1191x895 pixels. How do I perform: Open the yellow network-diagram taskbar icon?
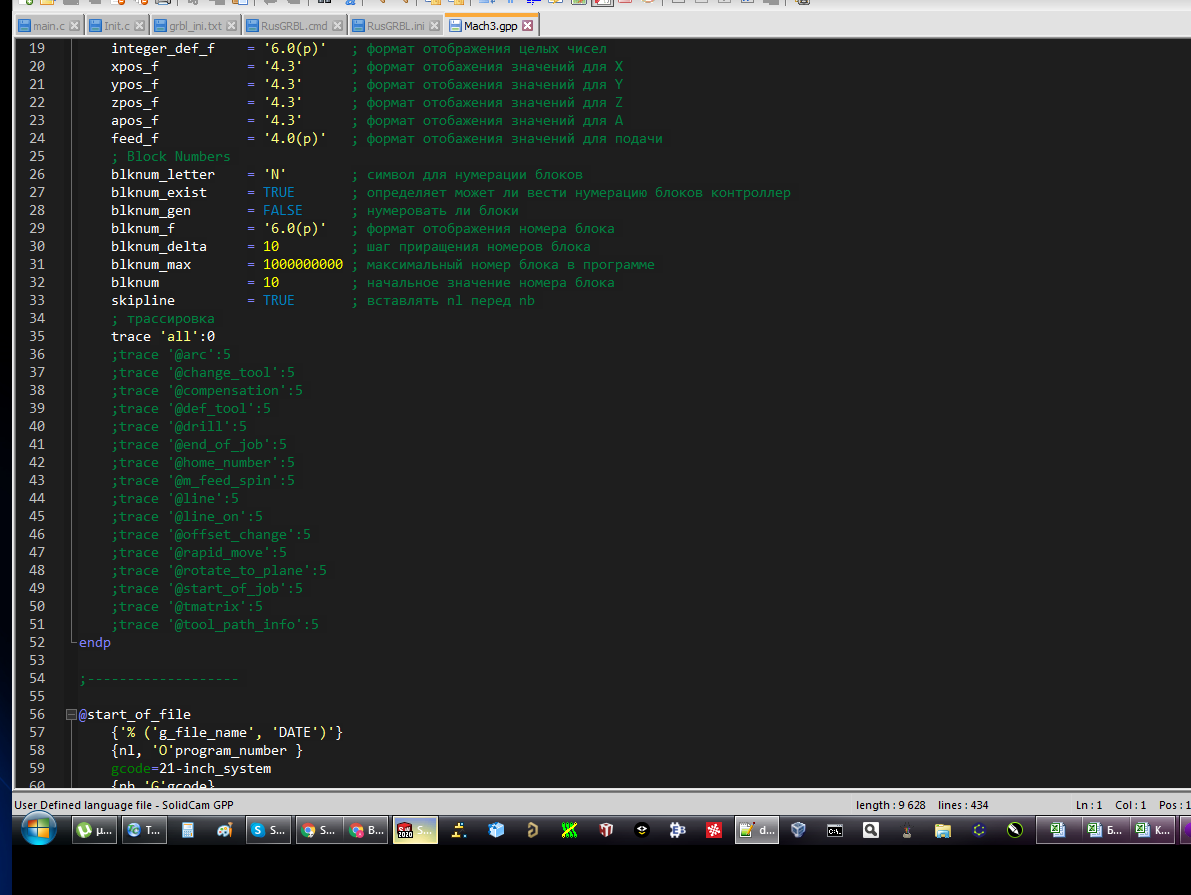459,830
